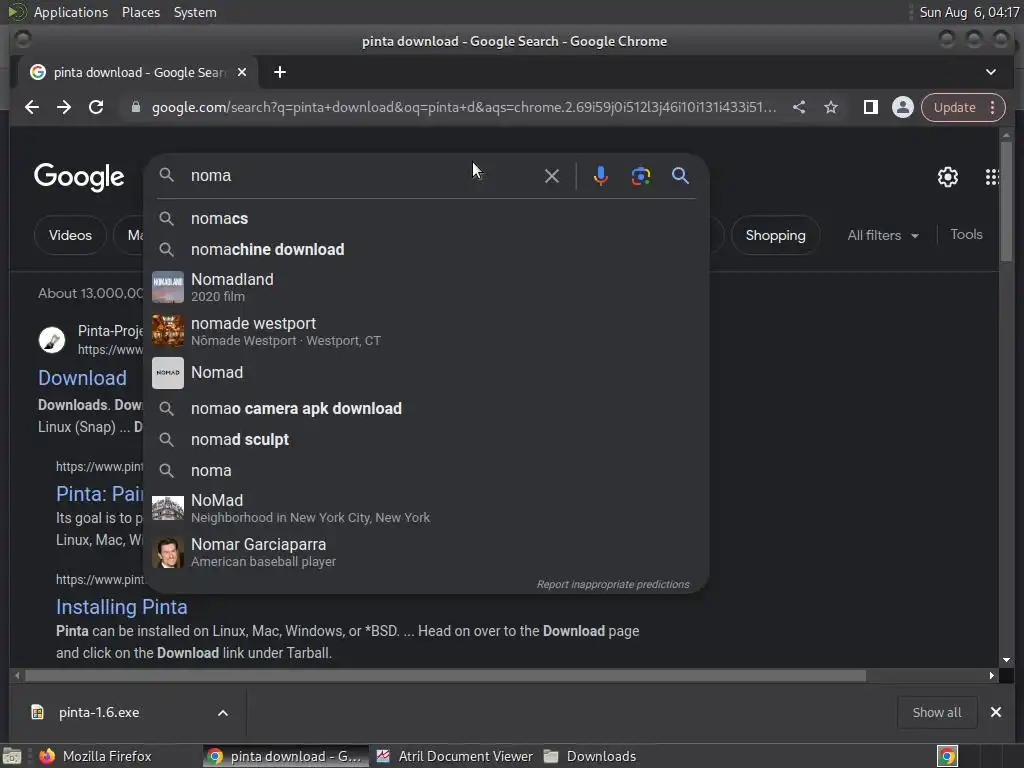1024x768 pixels.
Task: Close the downloads bar
Action: pos(996,712)
